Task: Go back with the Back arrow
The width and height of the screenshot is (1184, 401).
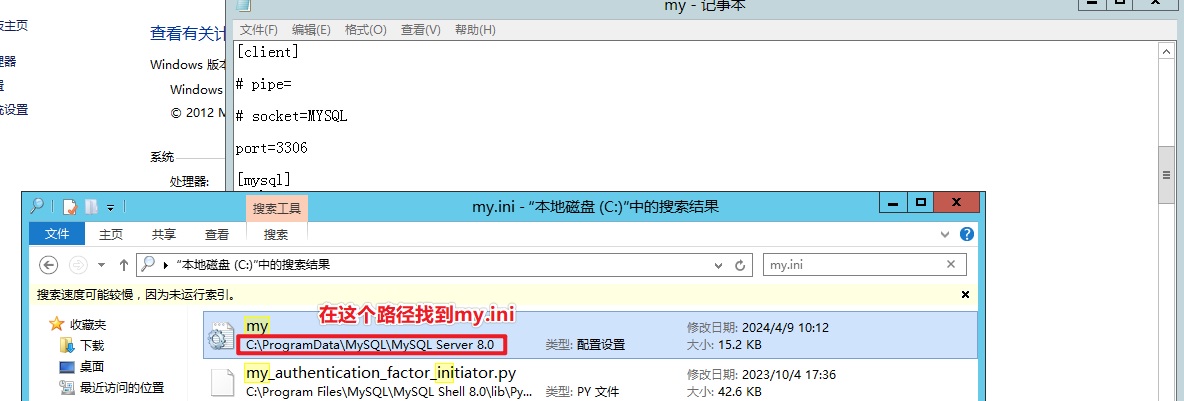Action: pyautogui.click(x=48, y=265)
